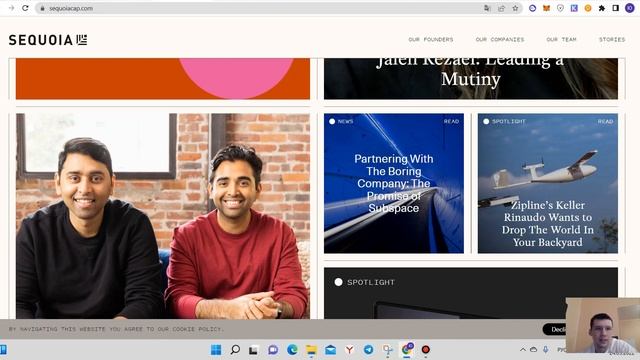Expand hidden system tray icons
This screenshot has height=360, width=640.
point(523,350)
